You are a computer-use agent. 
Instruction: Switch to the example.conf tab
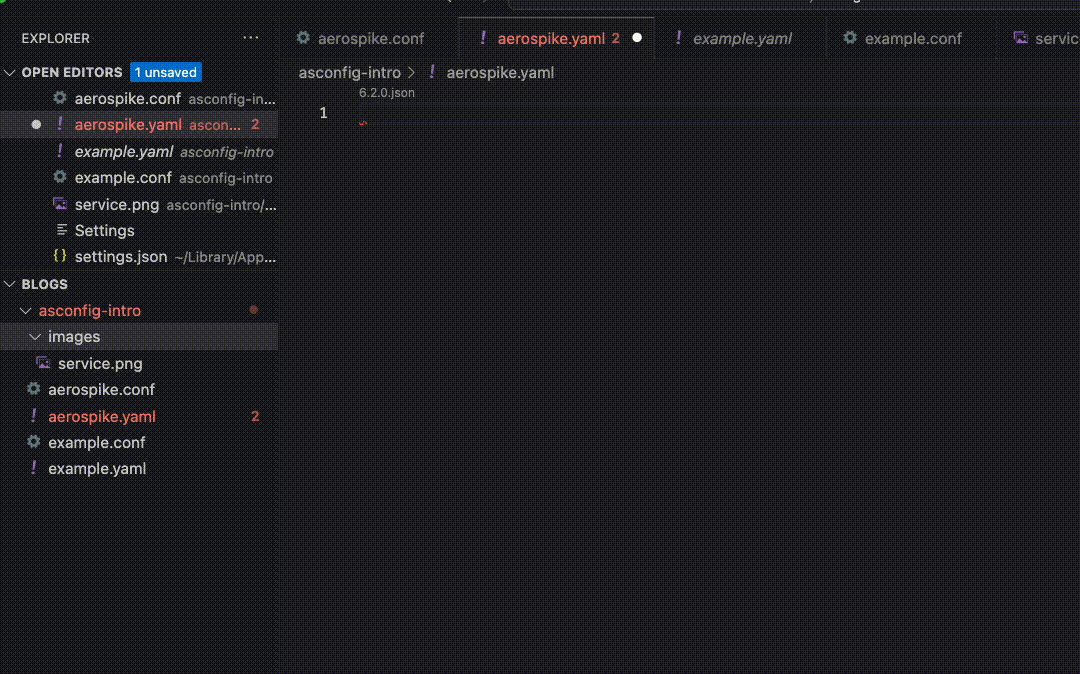point(912,38)
